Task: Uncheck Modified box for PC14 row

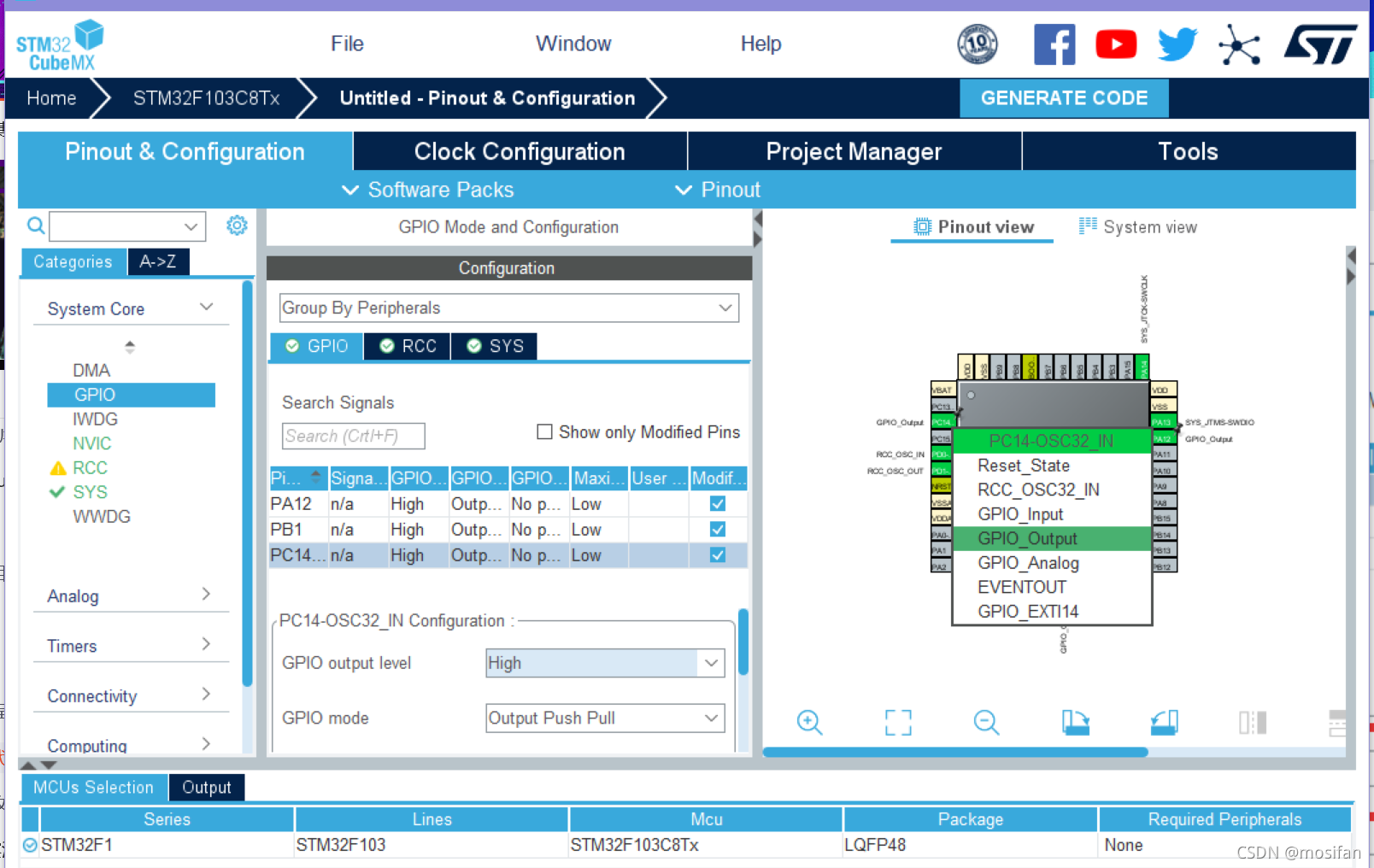Action: (718, 555)
